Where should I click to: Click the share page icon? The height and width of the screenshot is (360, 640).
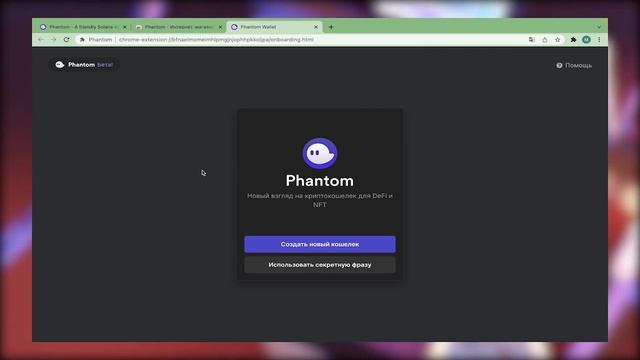coord(544,40)
